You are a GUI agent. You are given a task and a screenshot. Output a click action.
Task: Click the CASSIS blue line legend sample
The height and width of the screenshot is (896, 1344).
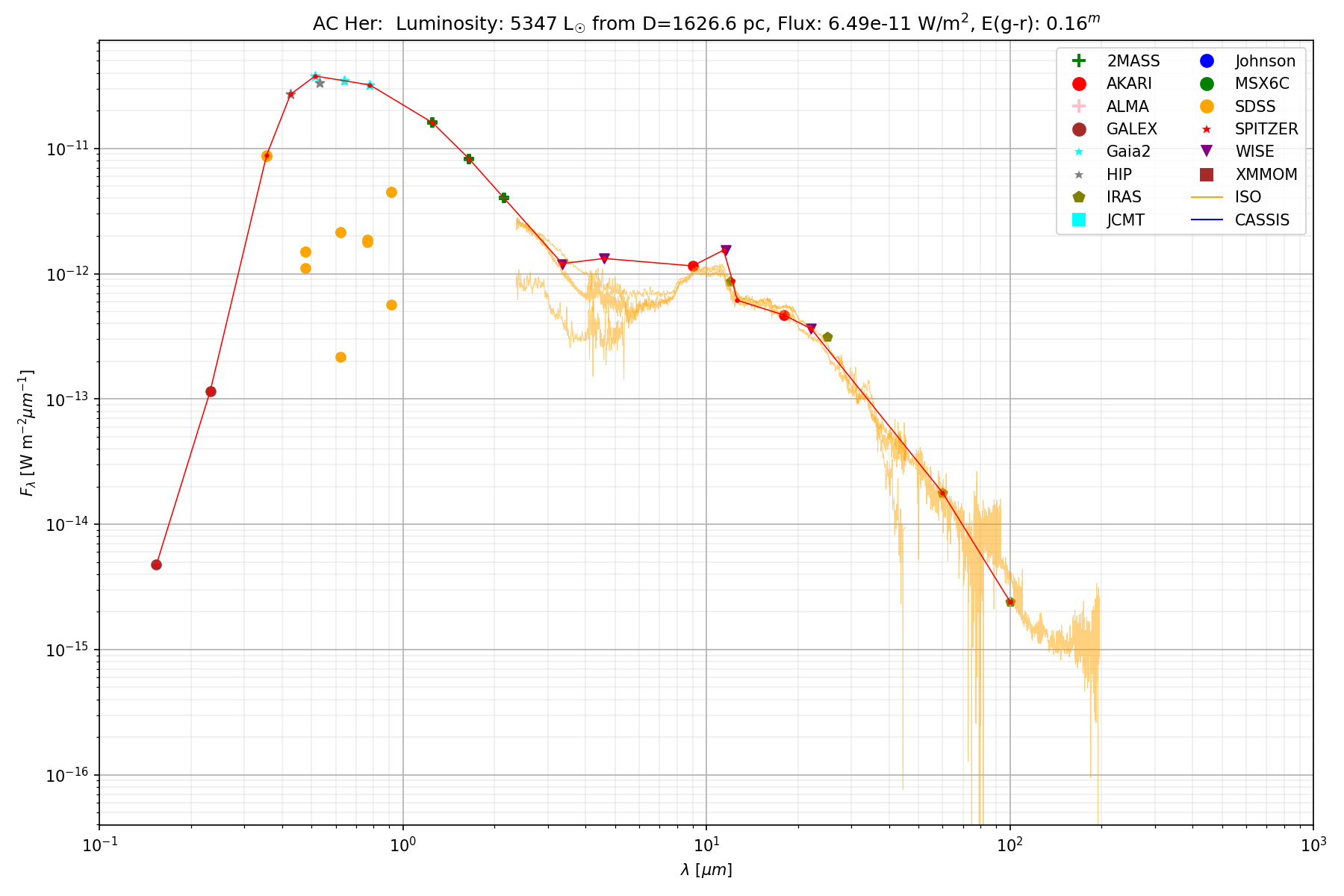point(1206,220)
